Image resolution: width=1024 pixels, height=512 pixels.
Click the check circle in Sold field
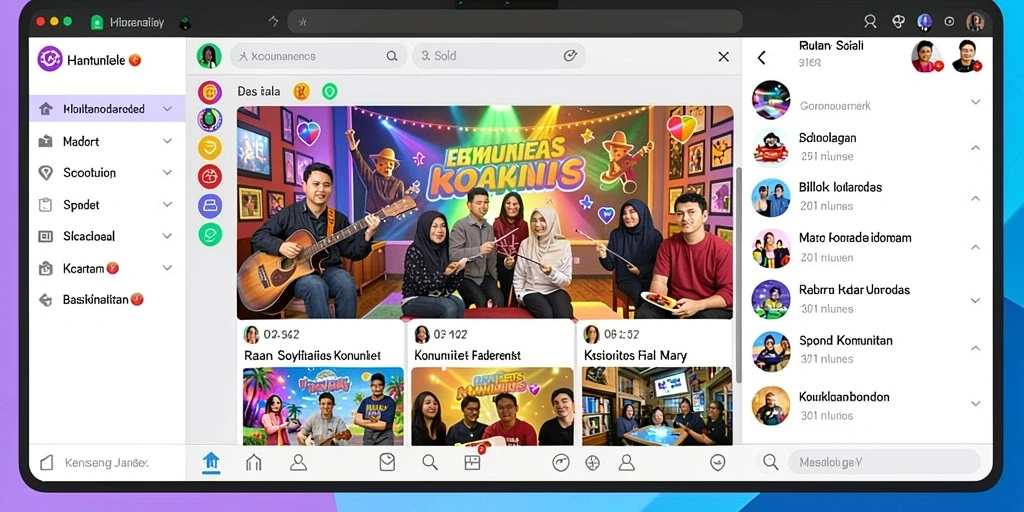[x=570, y=56]
